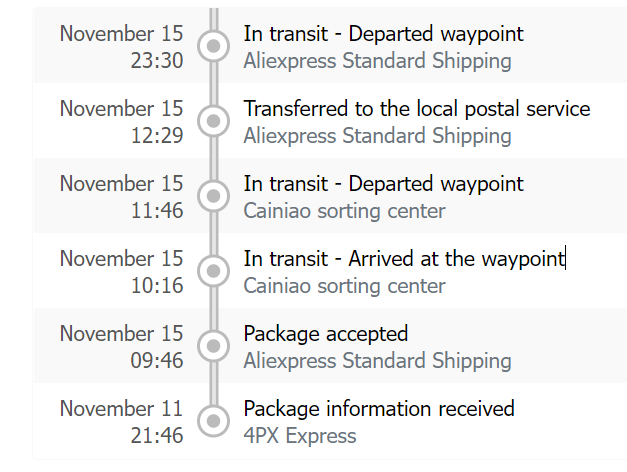Click Aliexpress Standard Shipping under Package accepted

[x=377, y=361]
